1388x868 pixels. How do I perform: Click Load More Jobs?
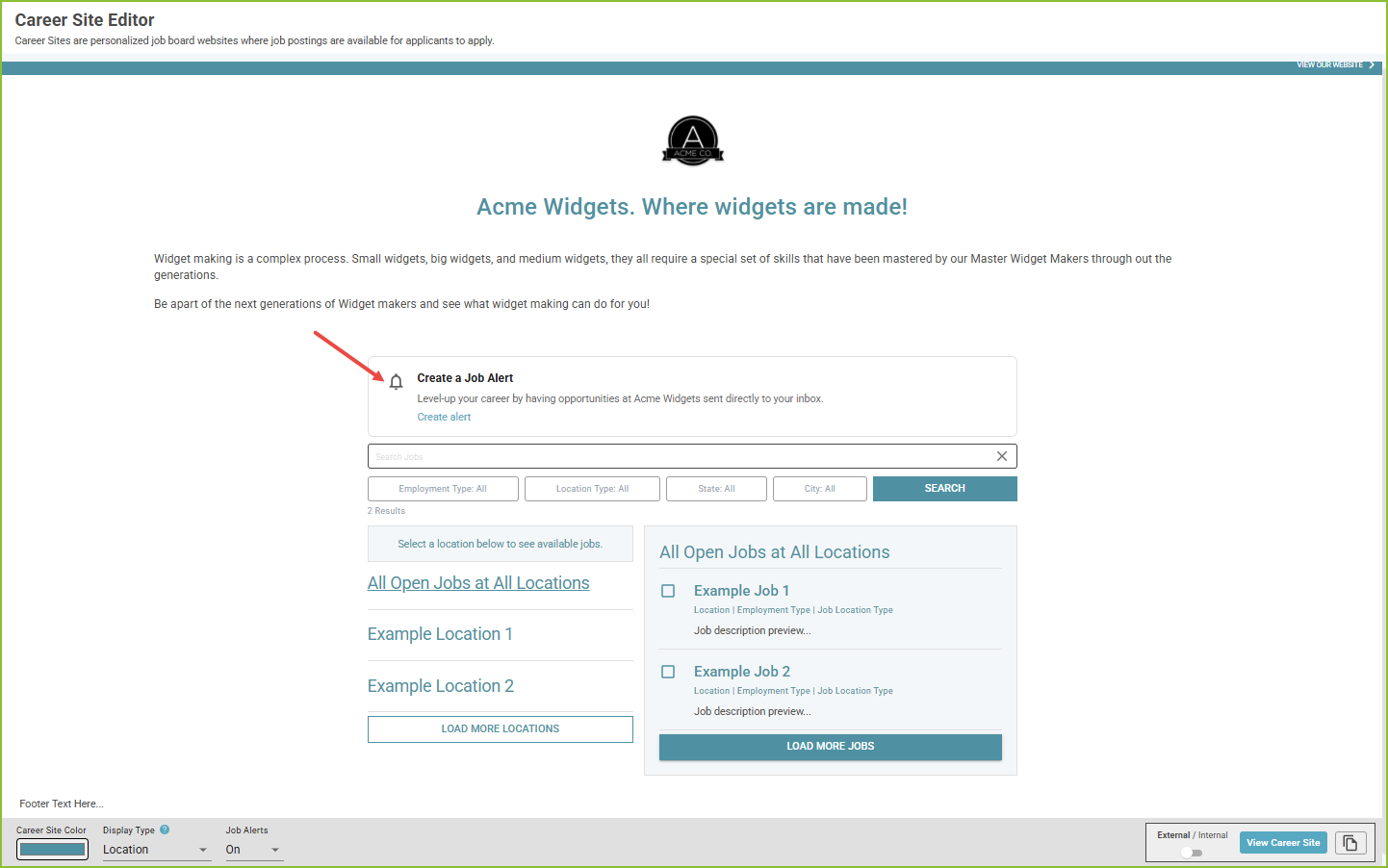click(831, 747)
